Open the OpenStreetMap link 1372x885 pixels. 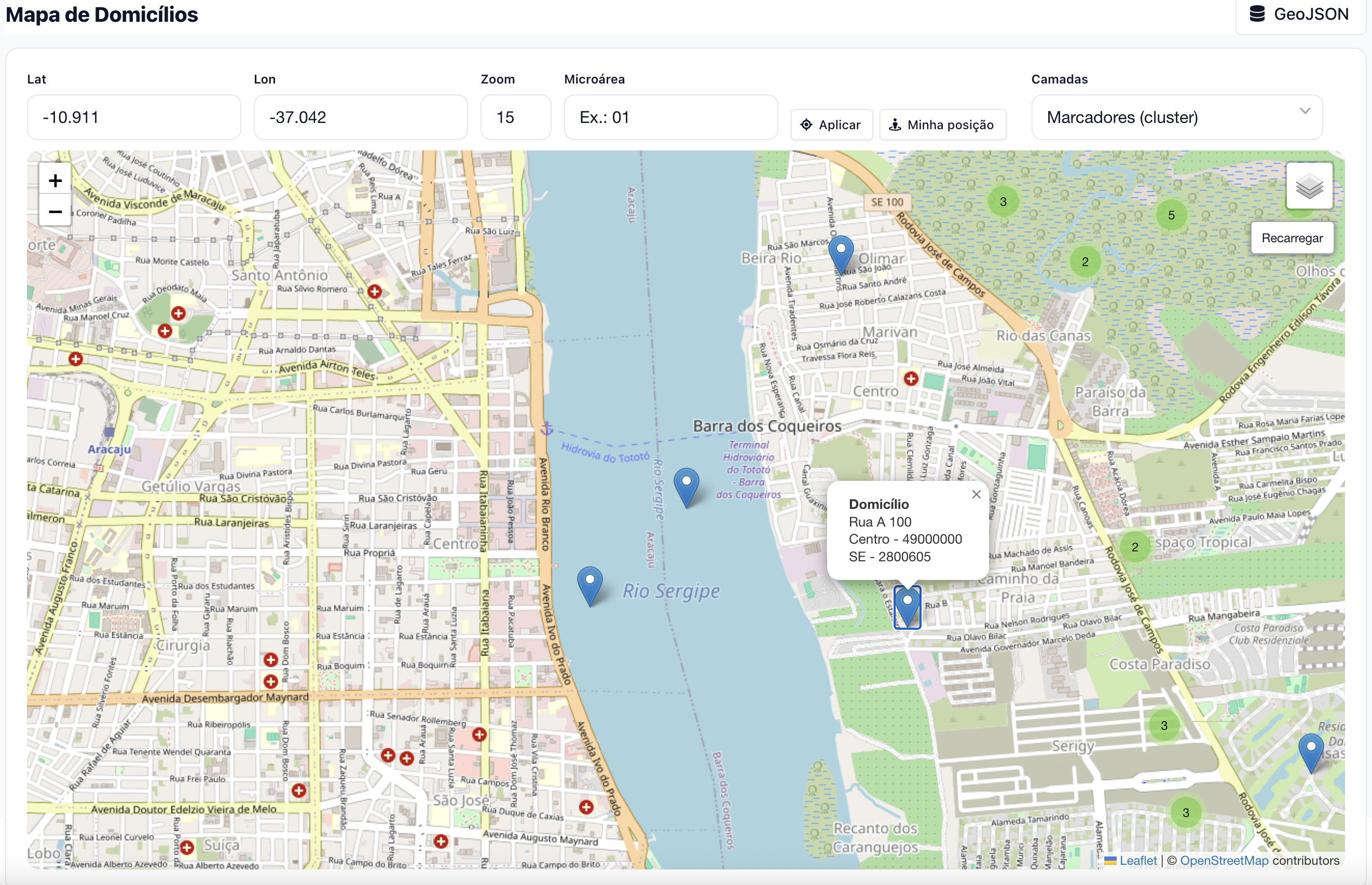point(1224,860)
